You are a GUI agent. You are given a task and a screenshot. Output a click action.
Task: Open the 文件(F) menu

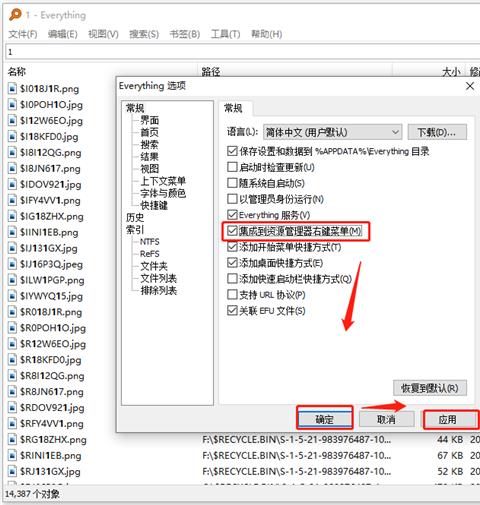tap(23, 34)
